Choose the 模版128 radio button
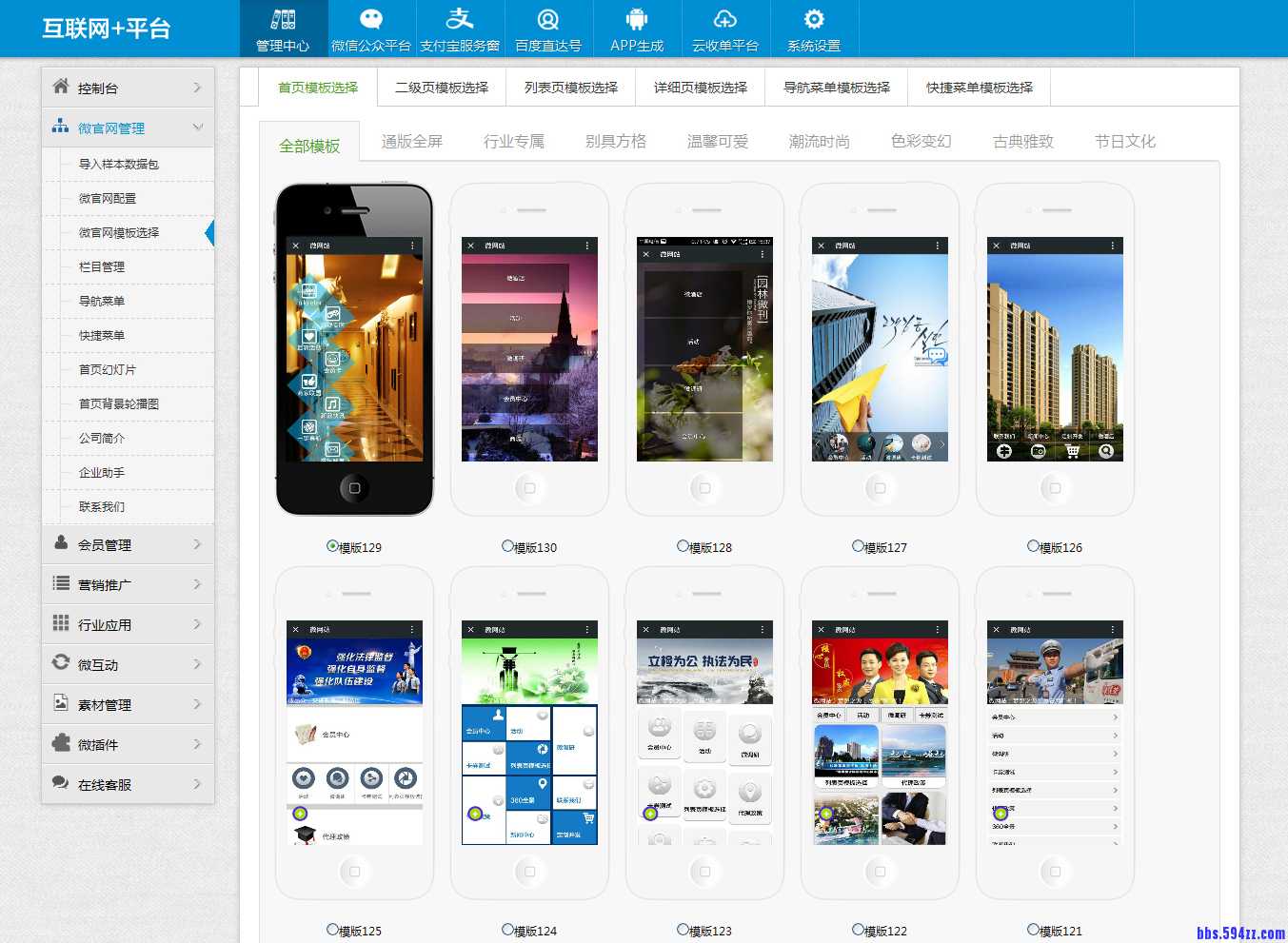The width and height of the screenshot is (1288, 943). [x=683, y=546]
